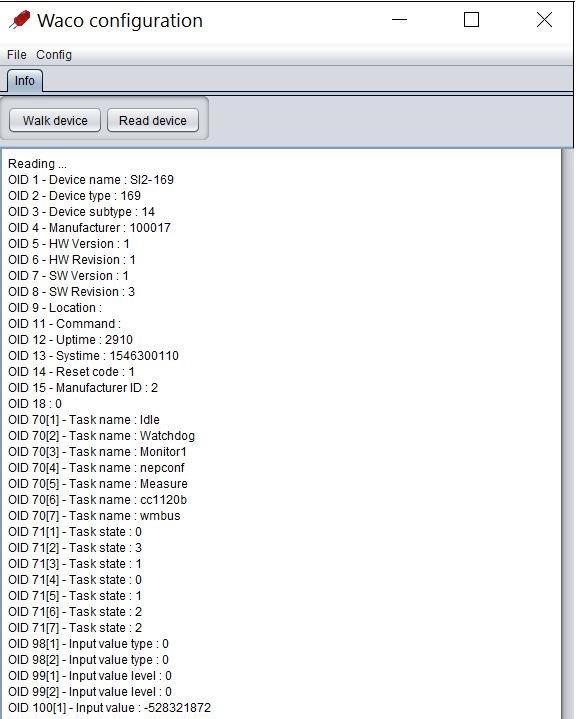Select line 'OID 7 - SW Version : 1'
The image size is (577, 719).
68,276
